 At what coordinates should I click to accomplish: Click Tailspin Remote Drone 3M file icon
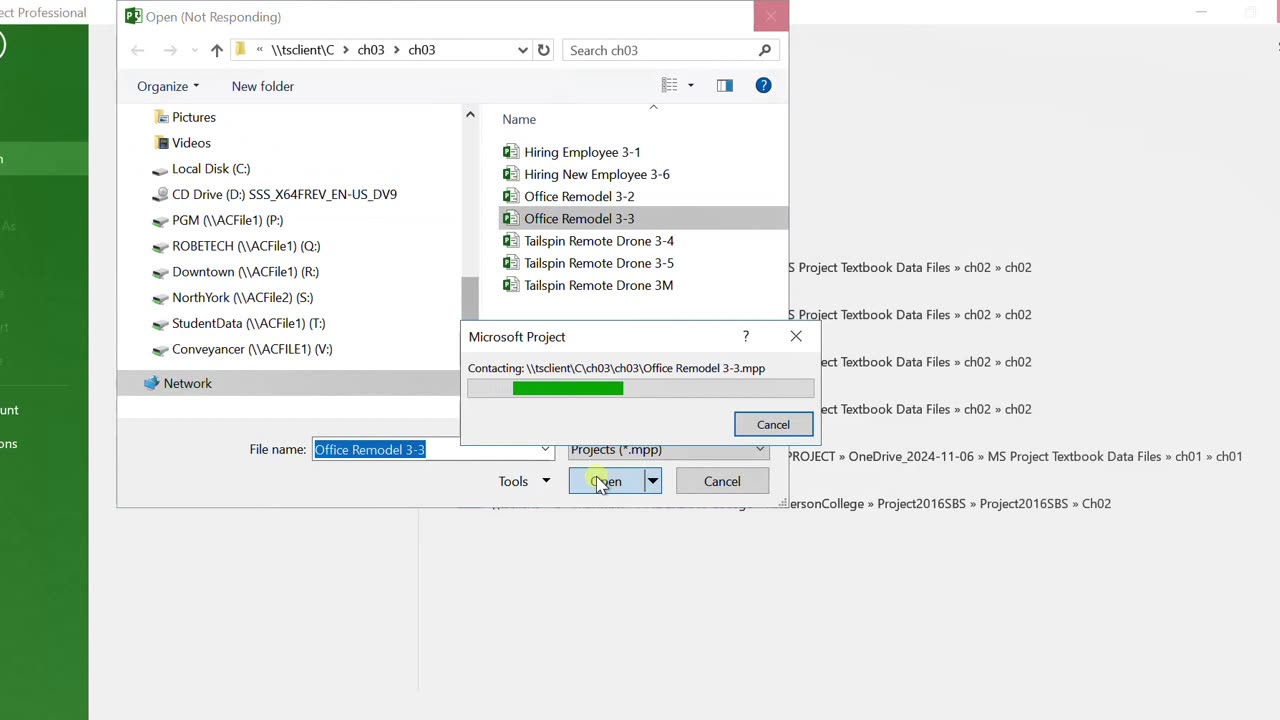(511, 285)
